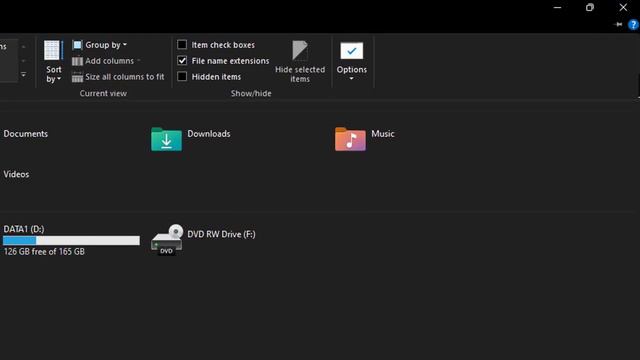The width and height of the screenshot is (640, 360).
Task: Click the Add columns button
Action: click(106, 61)
